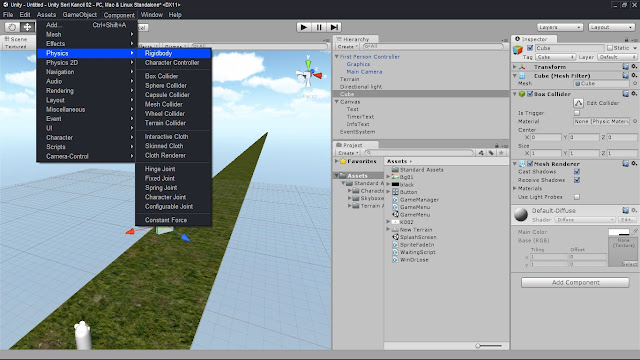Select the hand pan tool
The height and width of the screenshot is (360, 640).
pyautogui.click(x=12, y=27)
